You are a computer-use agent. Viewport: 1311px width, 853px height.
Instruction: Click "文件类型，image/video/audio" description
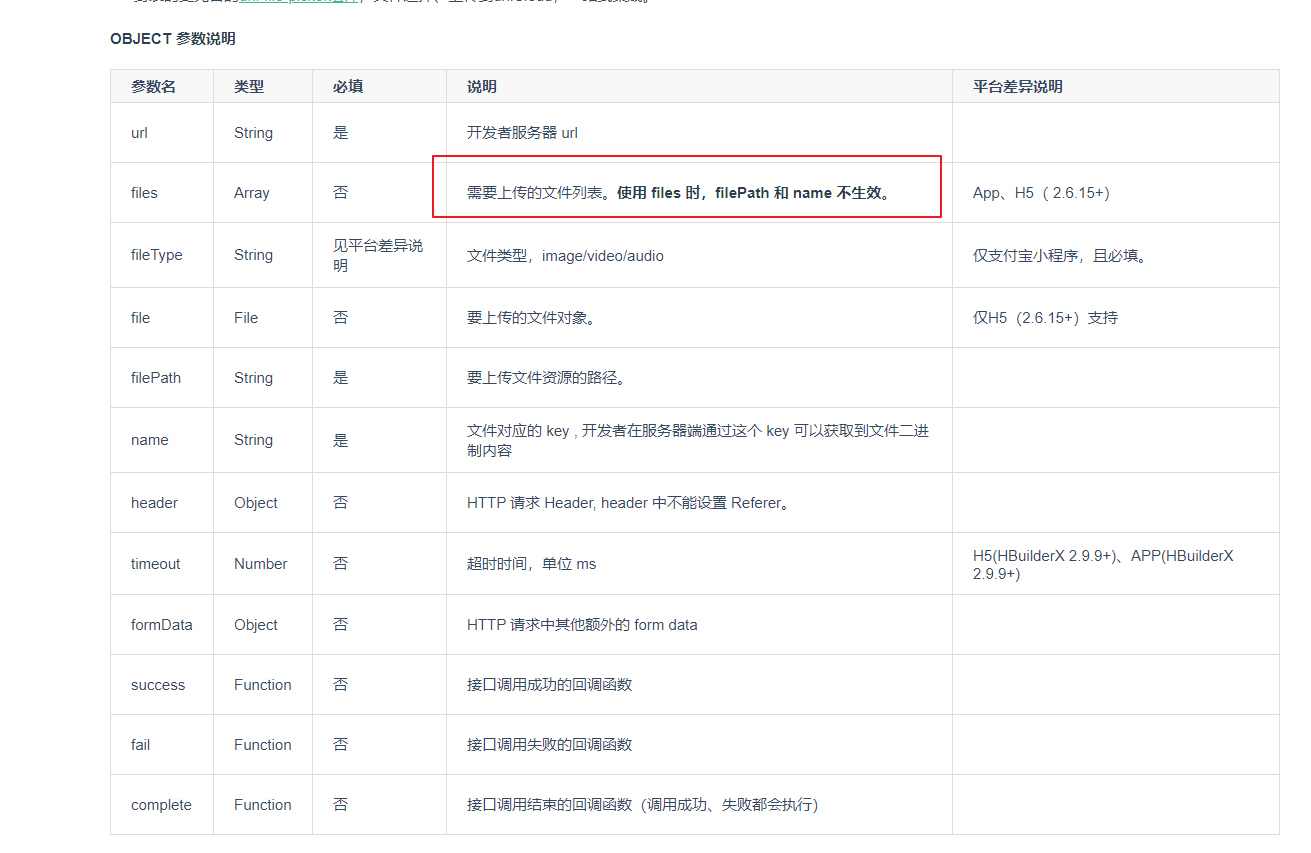[x=565, y=255]
